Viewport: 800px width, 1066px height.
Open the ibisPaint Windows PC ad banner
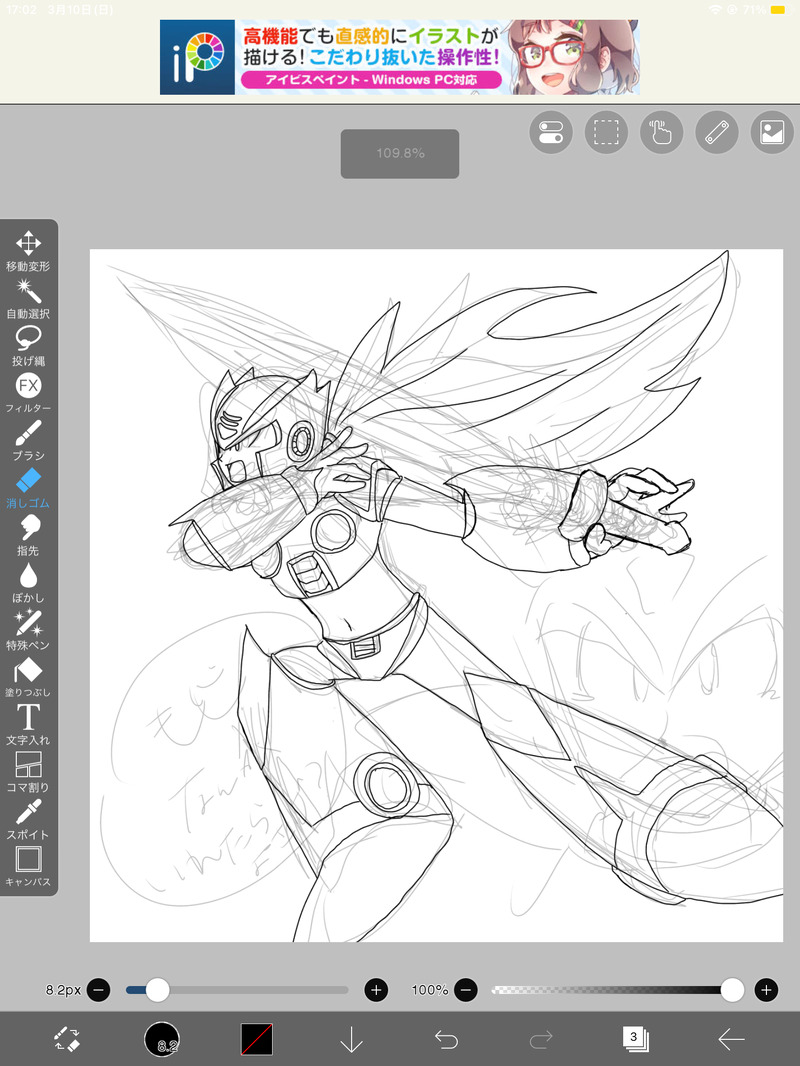400,57
